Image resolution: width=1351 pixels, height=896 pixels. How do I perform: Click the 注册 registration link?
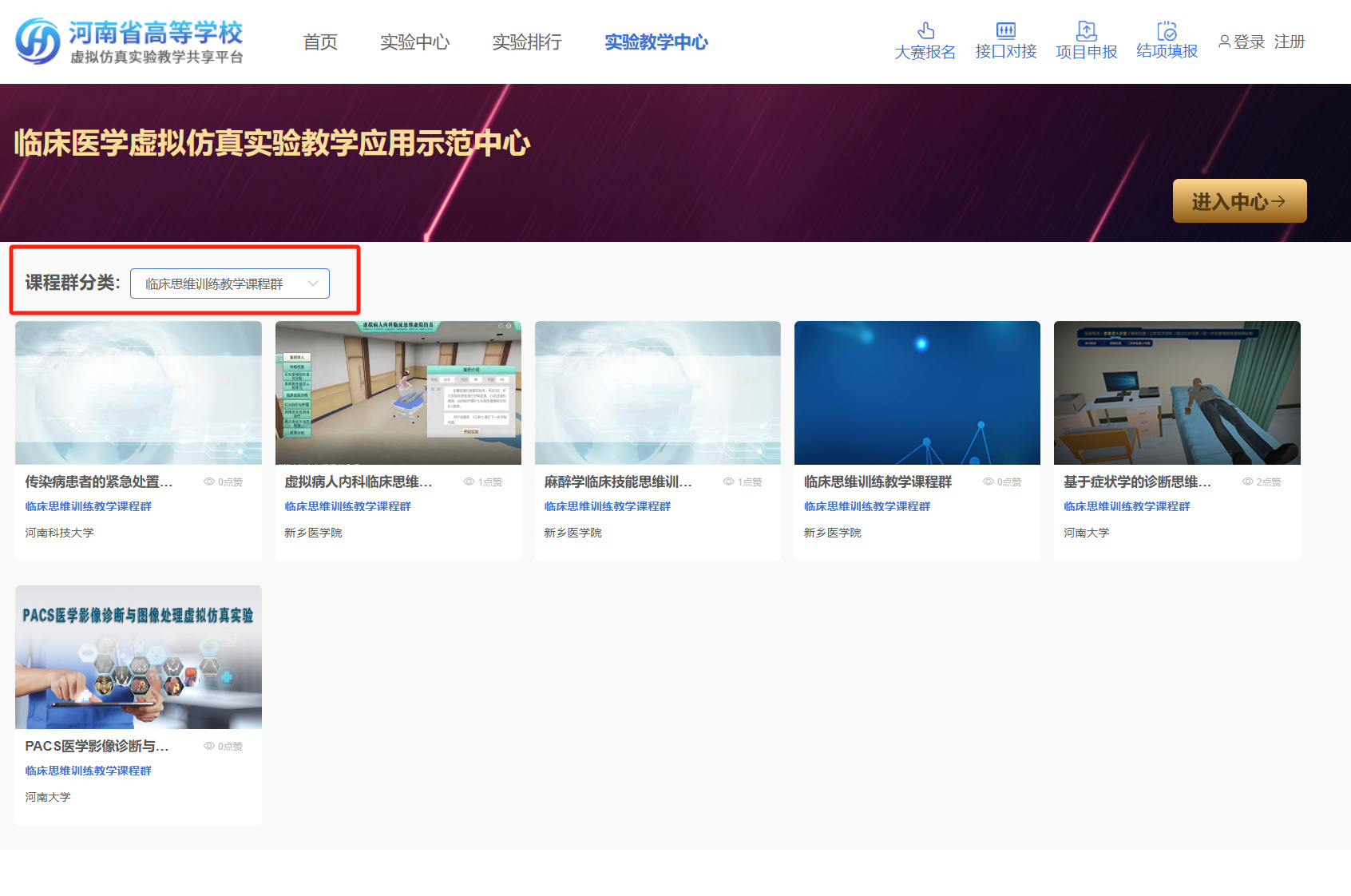[1290, 42]
